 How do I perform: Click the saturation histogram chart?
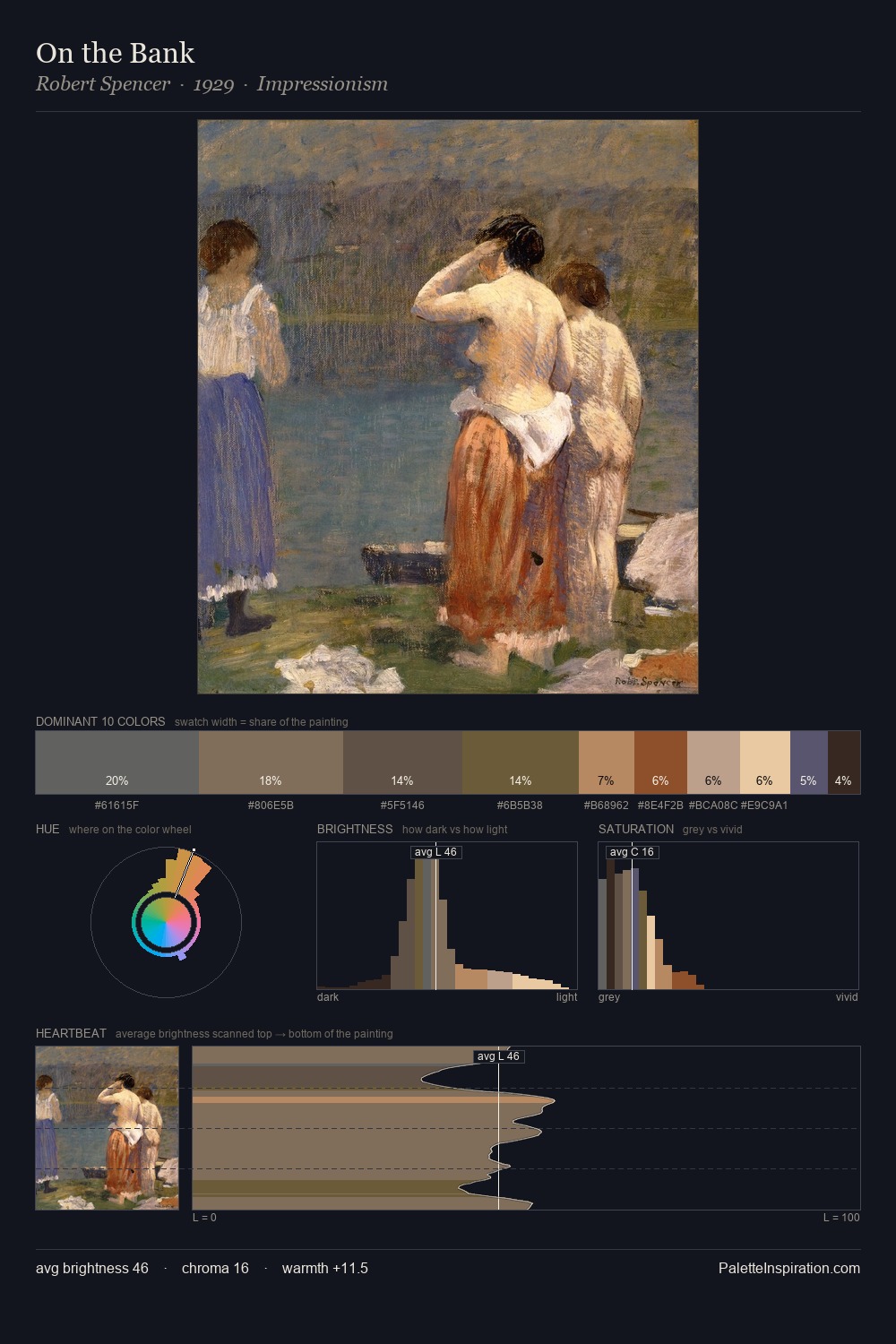[728, 916]
